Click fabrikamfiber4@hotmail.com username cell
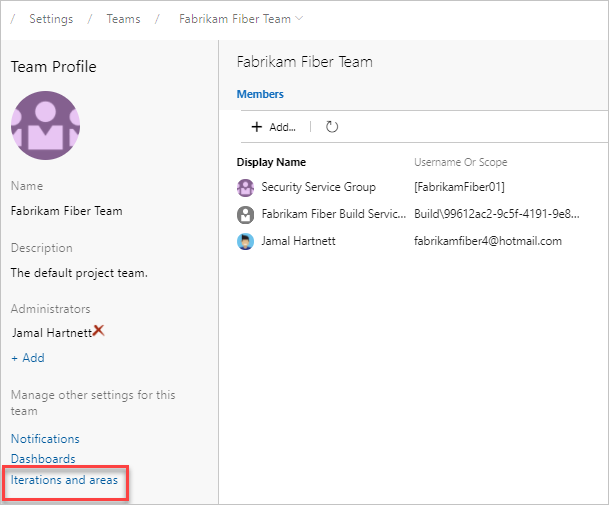This screenshot has width=609, height=505. point(488,241)
